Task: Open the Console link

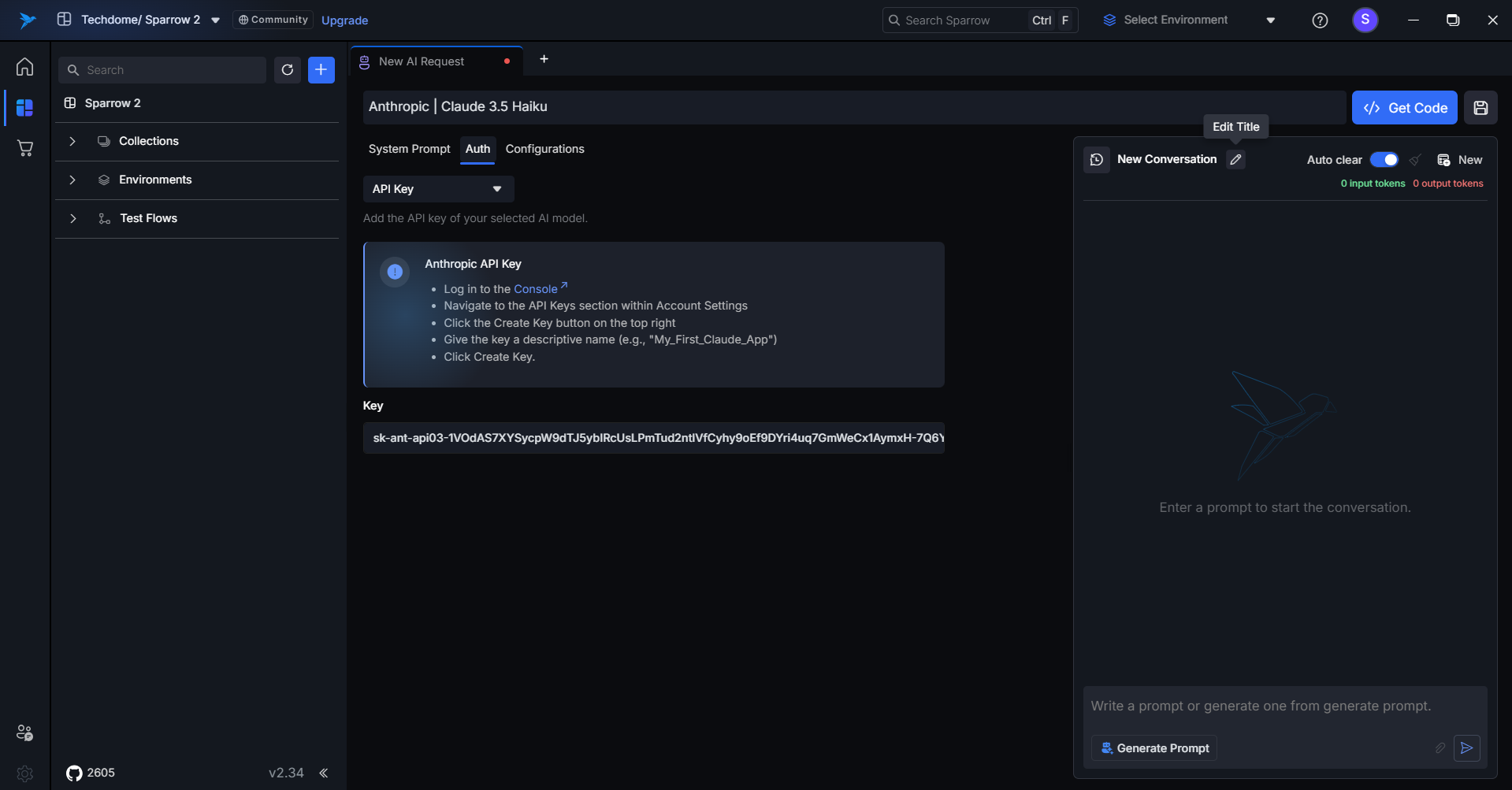Action: click(x=536, y=289)
